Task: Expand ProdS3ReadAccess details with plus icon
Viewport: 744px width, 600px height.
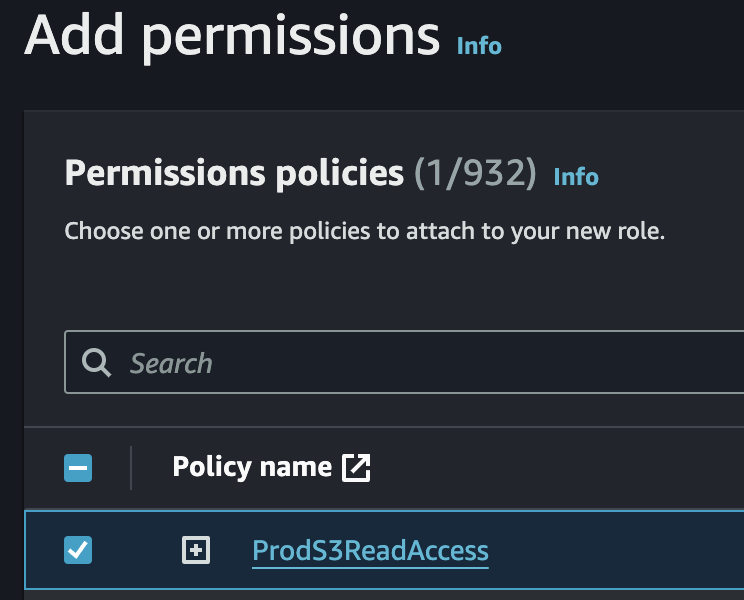Action: coord(196,549)
